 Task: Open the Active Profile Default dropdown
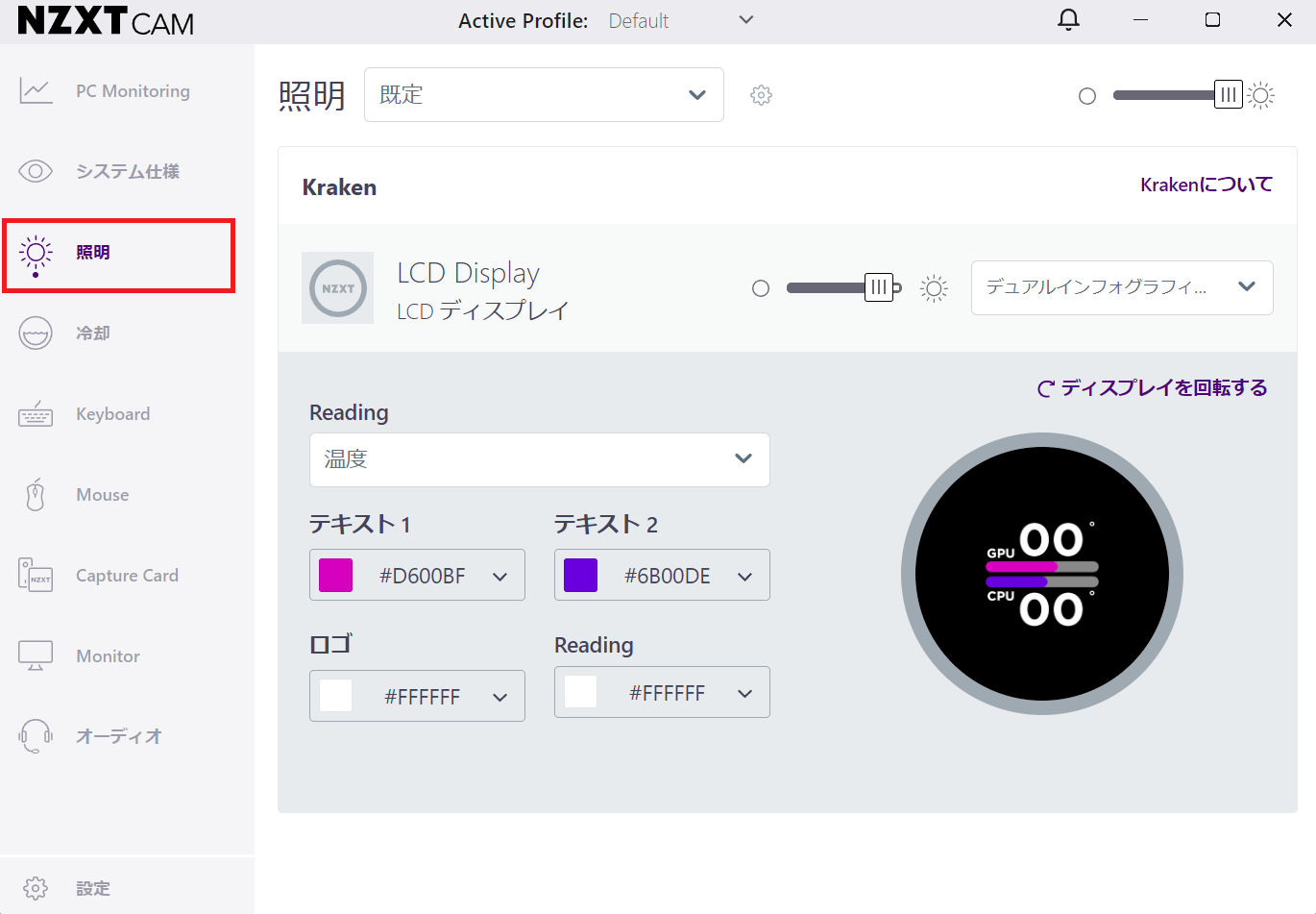[681, 20]
